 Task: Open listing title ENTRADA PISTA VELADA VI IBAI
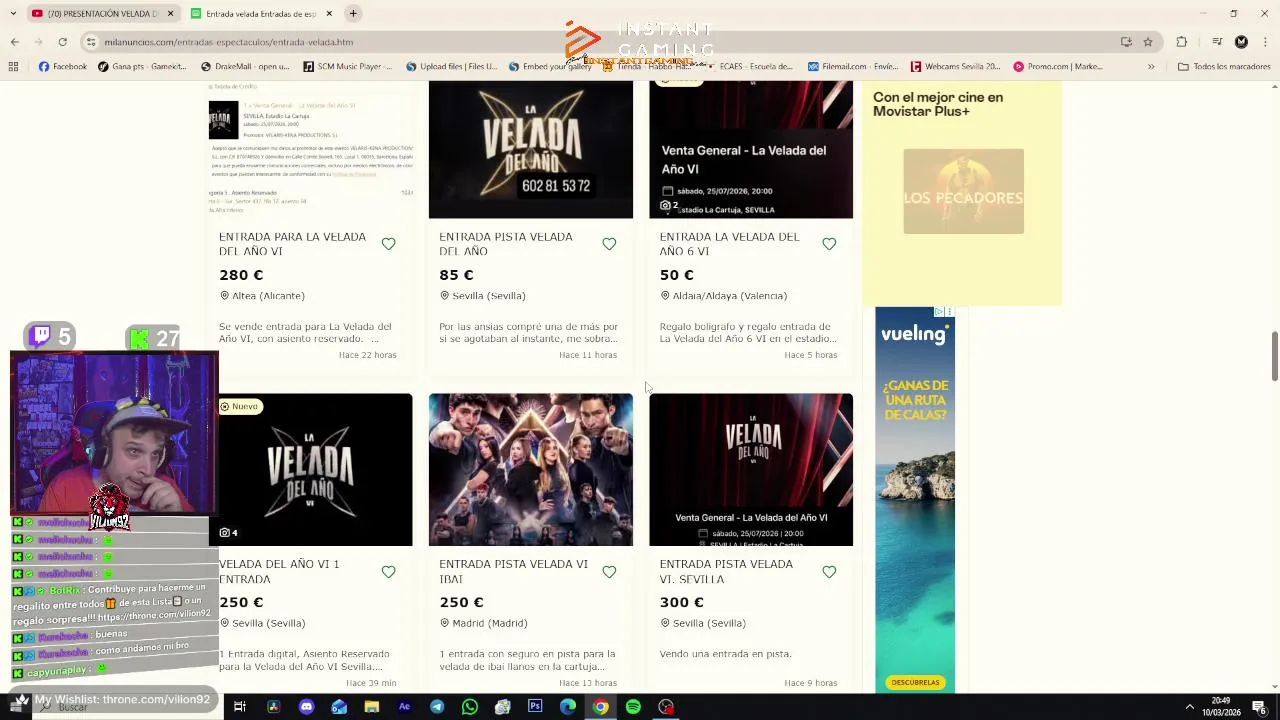(x=513, y=571)
